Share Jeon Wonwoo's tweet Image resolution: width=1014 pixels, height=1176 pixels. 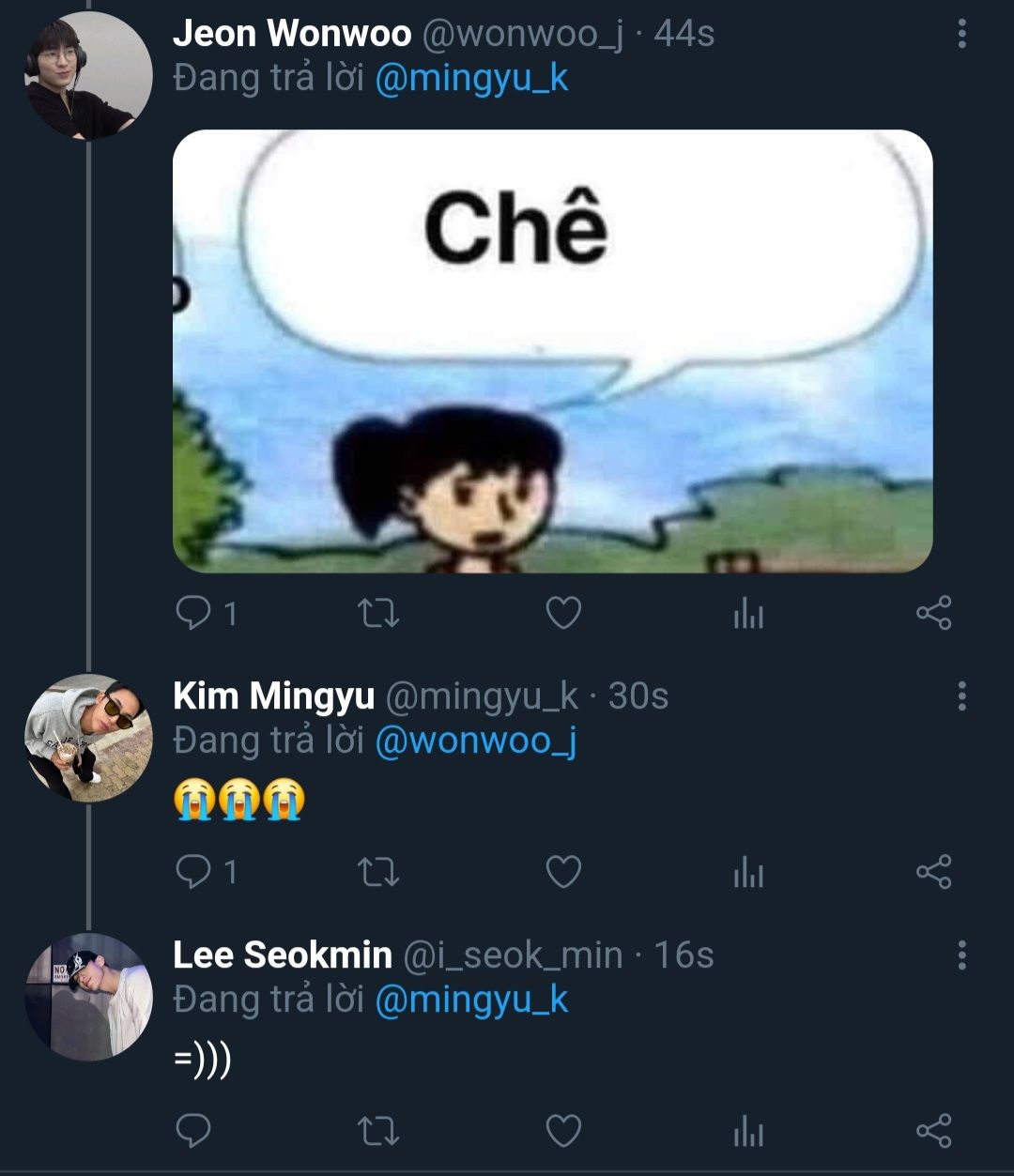click(933, 614)
